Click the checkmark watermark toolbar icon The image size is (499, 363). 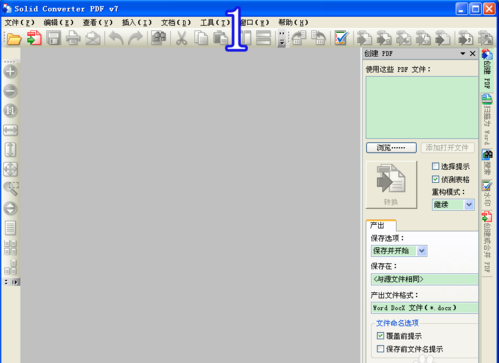(341, 38)
